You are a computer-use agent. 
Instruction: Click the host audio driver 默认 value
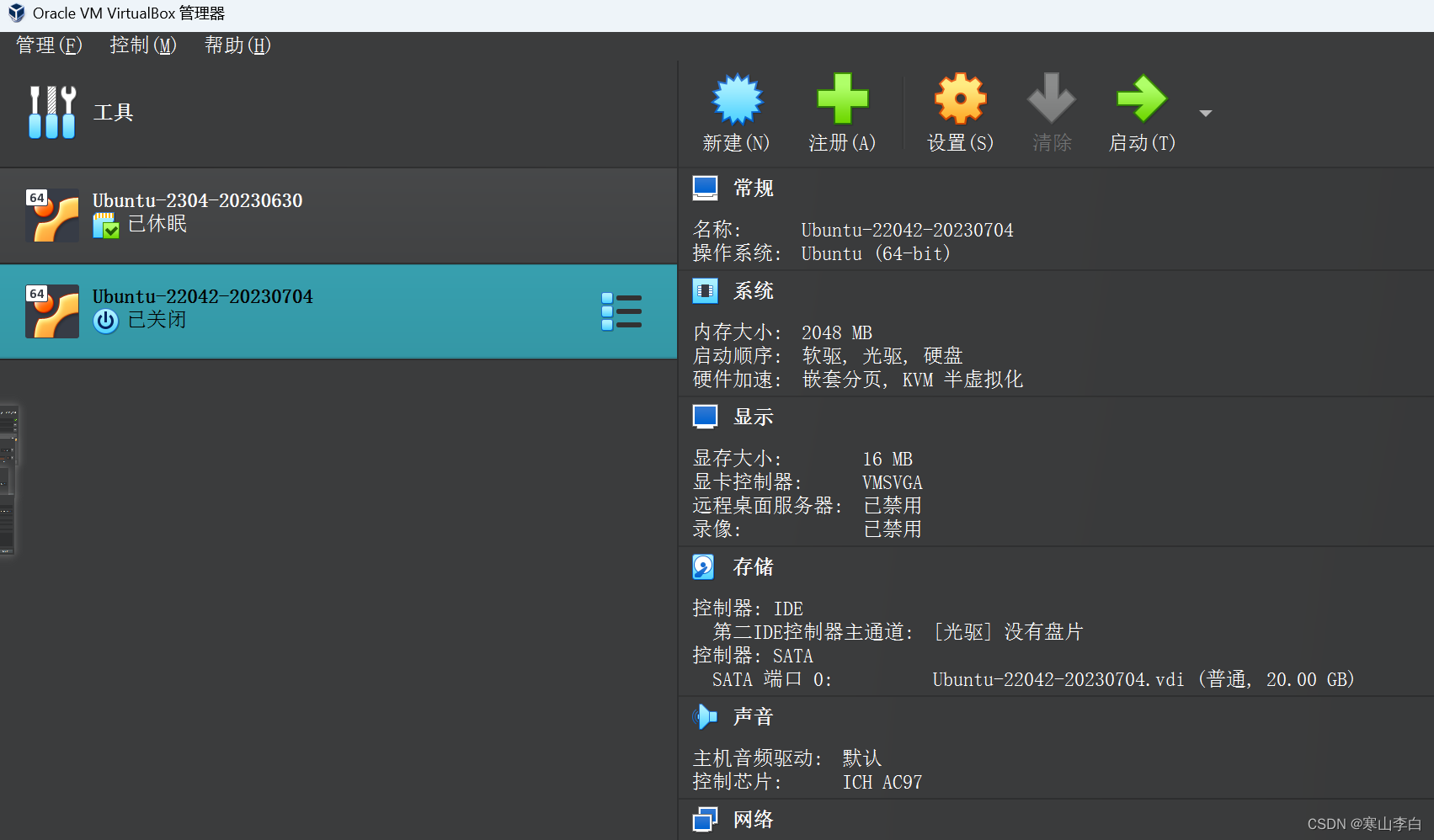tap(862, 758)
